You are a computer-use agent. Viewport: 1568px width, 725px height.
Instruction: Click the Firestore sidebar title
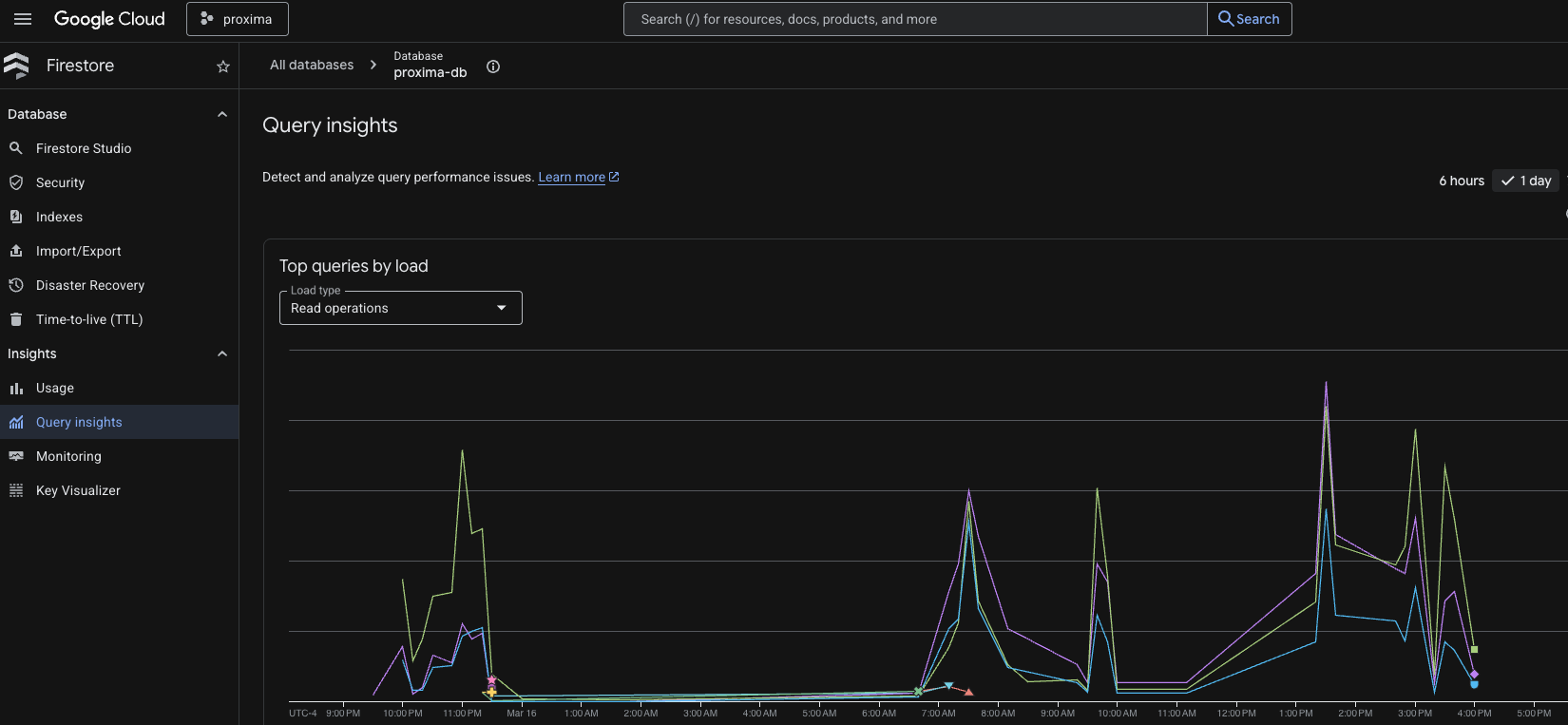pyautogui.click(x=80, y=66)
